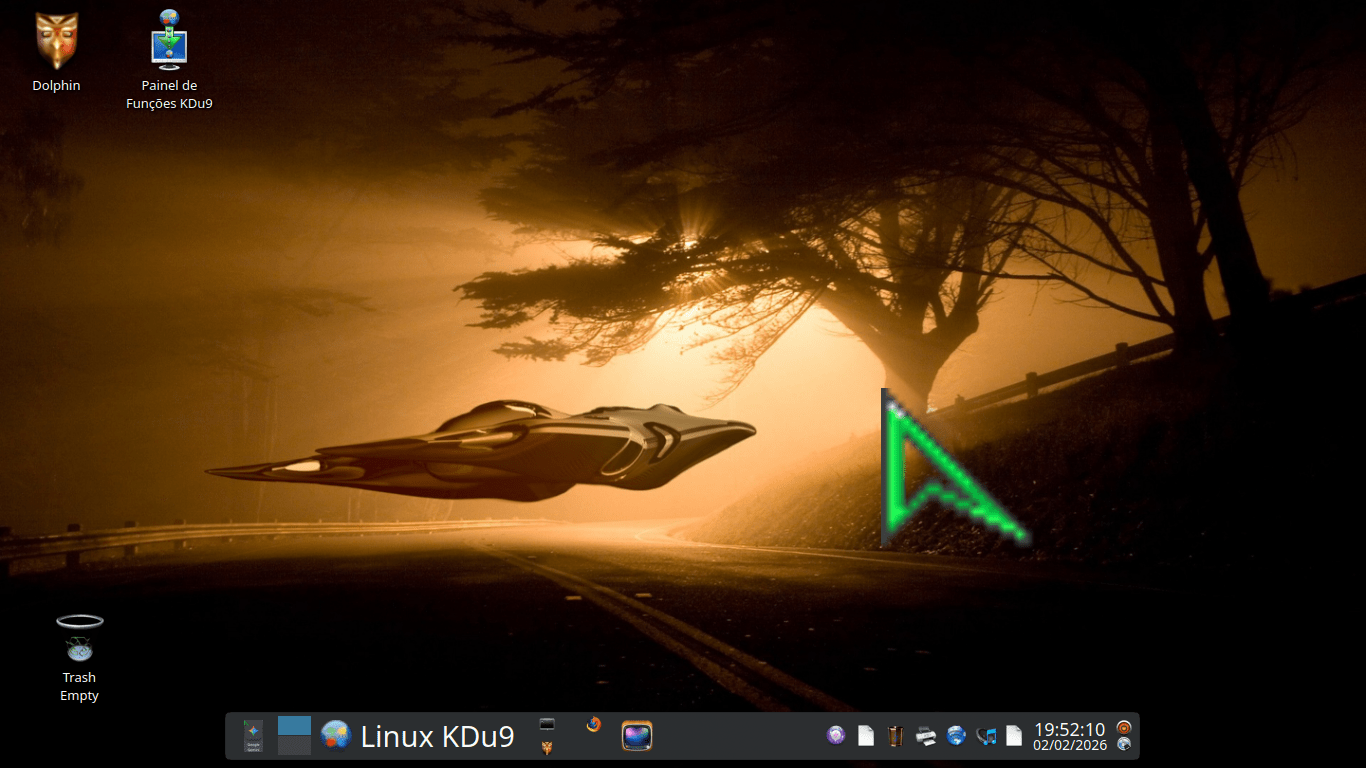Open the battery power tray icon
The height and width of the screenshot is (768, 1366).
[896, 736]
